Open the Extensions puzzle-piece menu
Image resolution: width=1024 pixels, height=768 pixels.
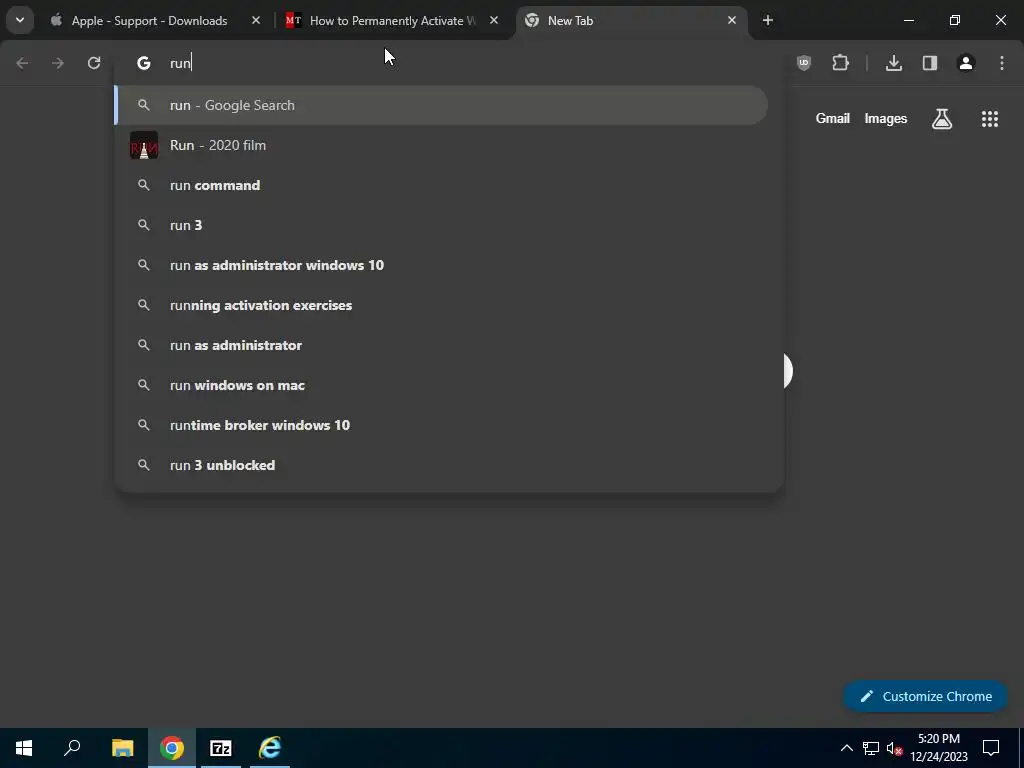pos(840,63)
